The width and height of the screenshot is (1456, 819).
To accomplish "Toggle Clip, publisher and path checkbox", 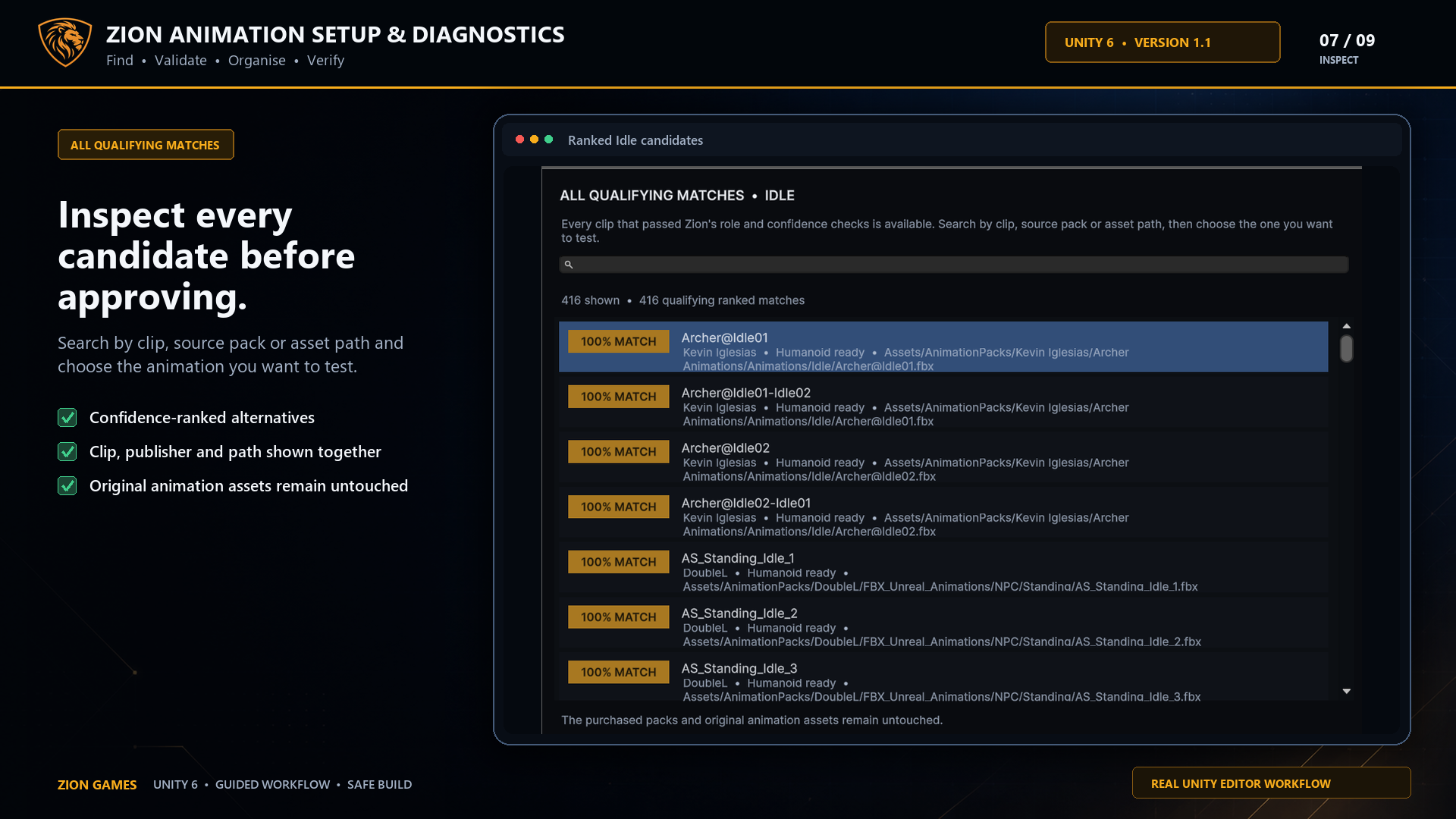I will click(67, 452).
